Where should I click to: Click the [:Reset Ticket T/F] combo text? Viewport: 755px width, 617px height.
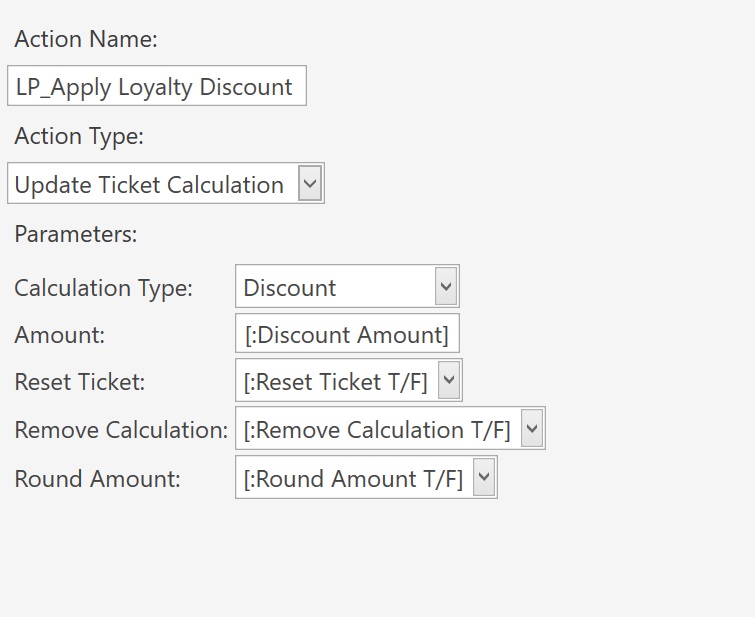336,382
